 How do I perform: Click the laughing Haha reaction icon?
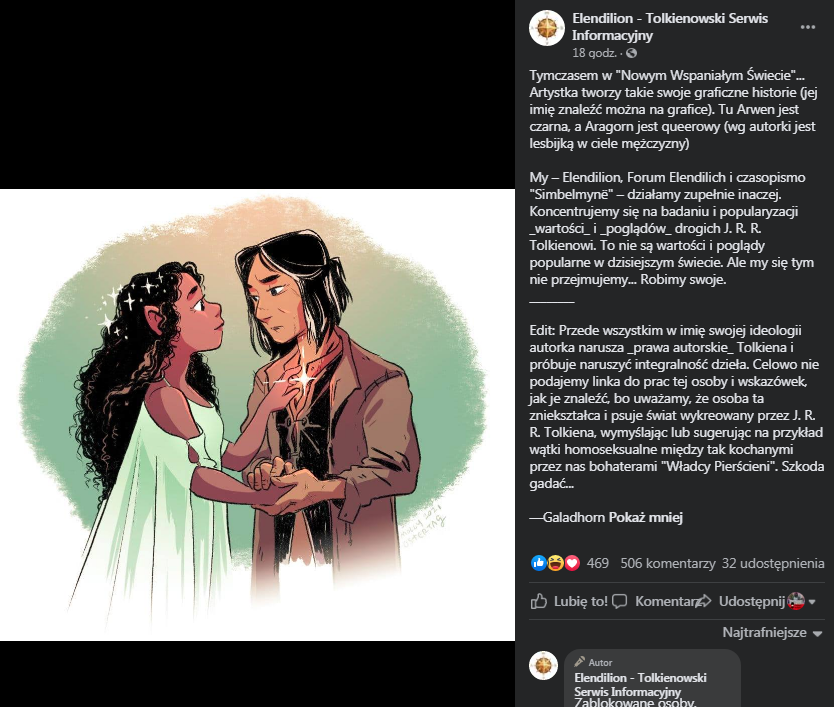pos(555,563)
